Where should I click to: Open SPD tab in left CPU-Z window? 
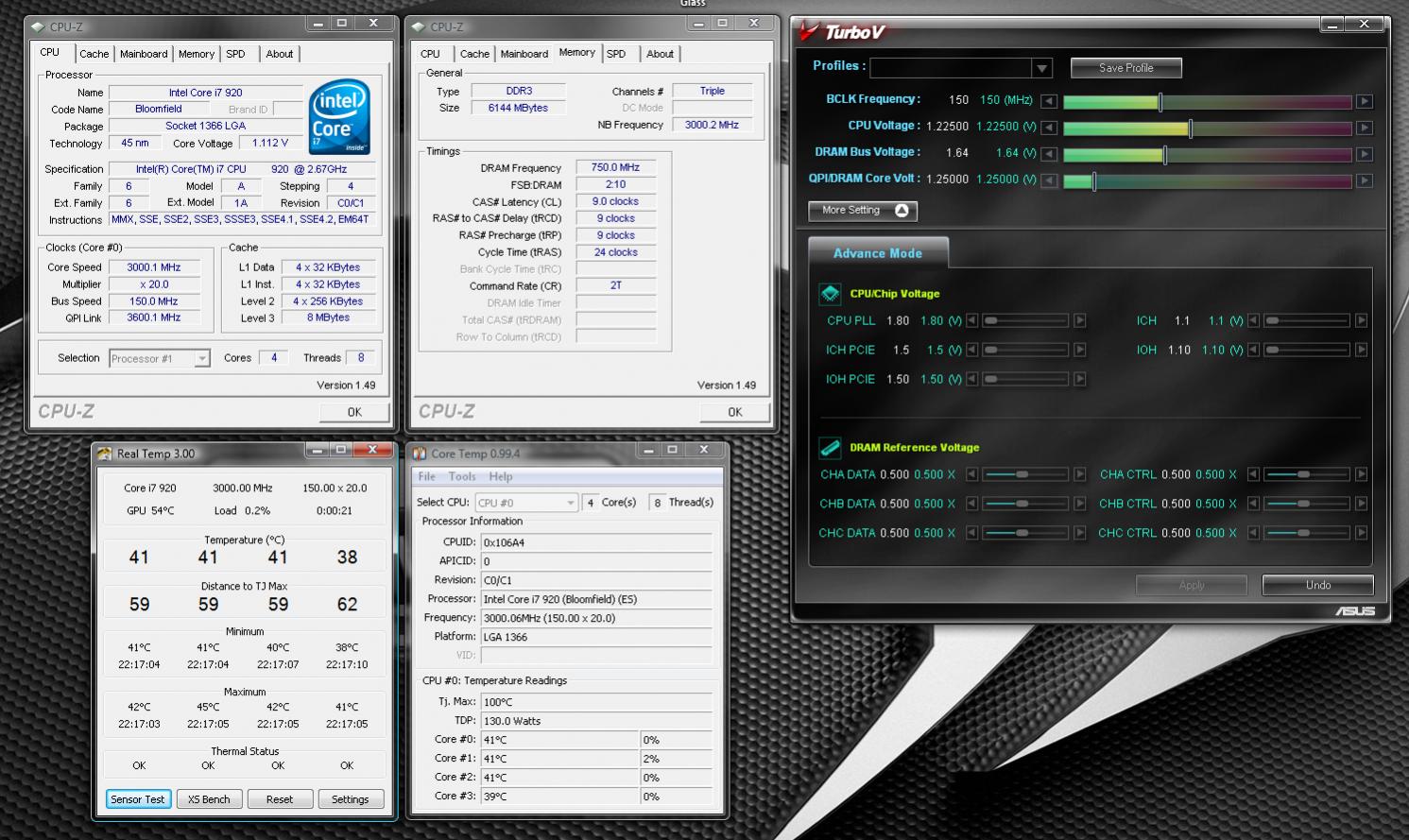tap(235, 55)
